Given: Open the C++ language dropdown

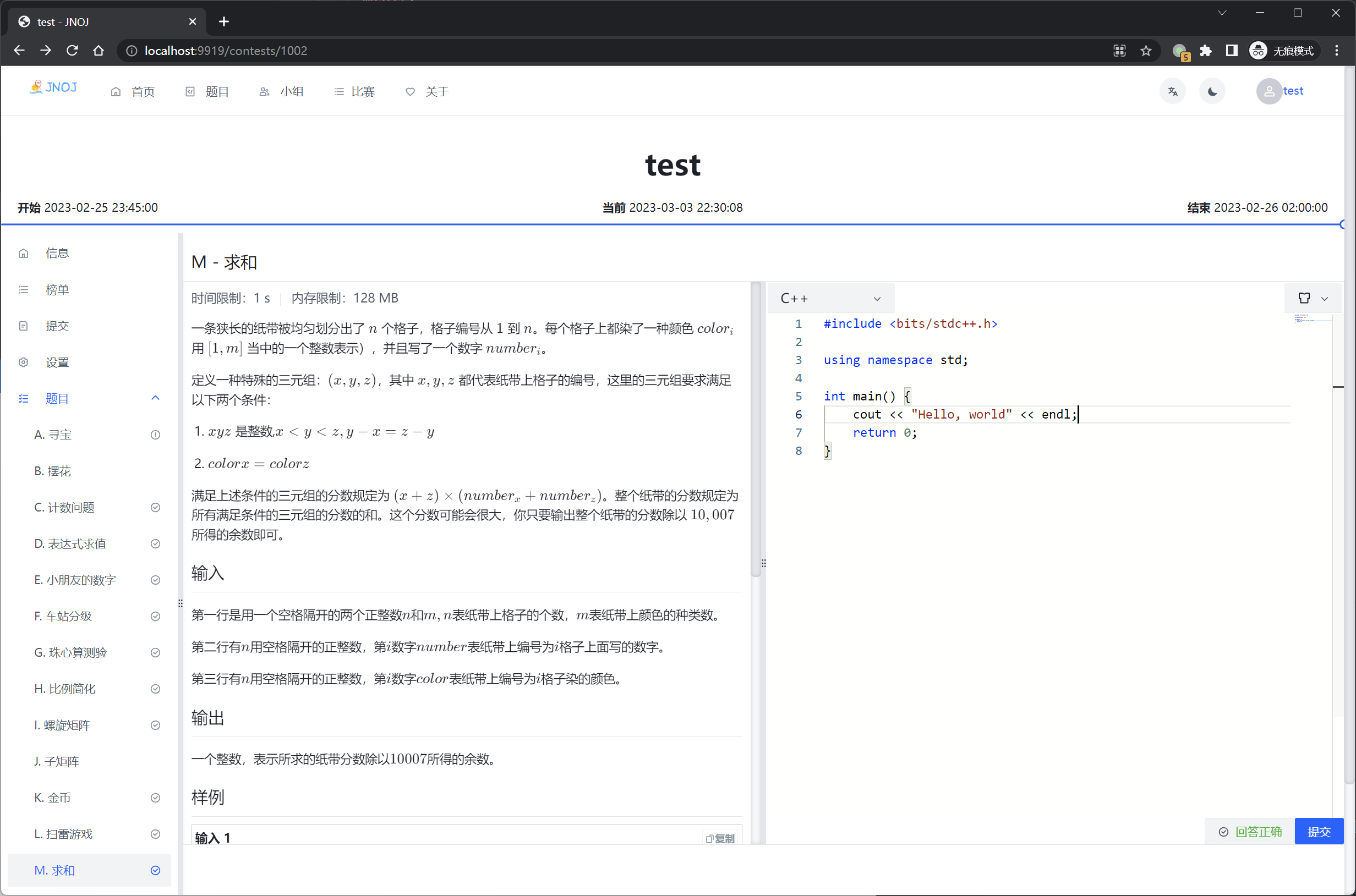Looking at the screenshot, I should tap(830, 298).
